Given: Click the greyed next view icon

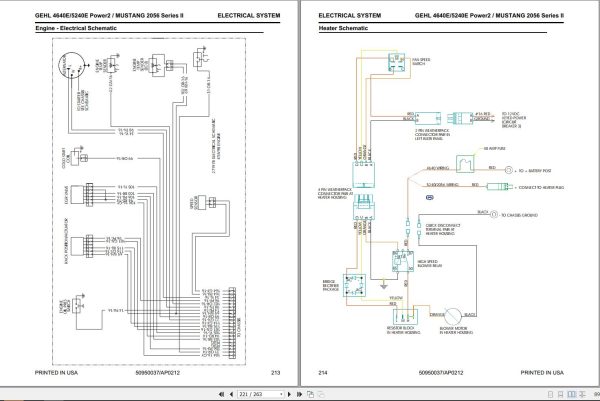Looking at the screenshot, I should click(321, 394).
